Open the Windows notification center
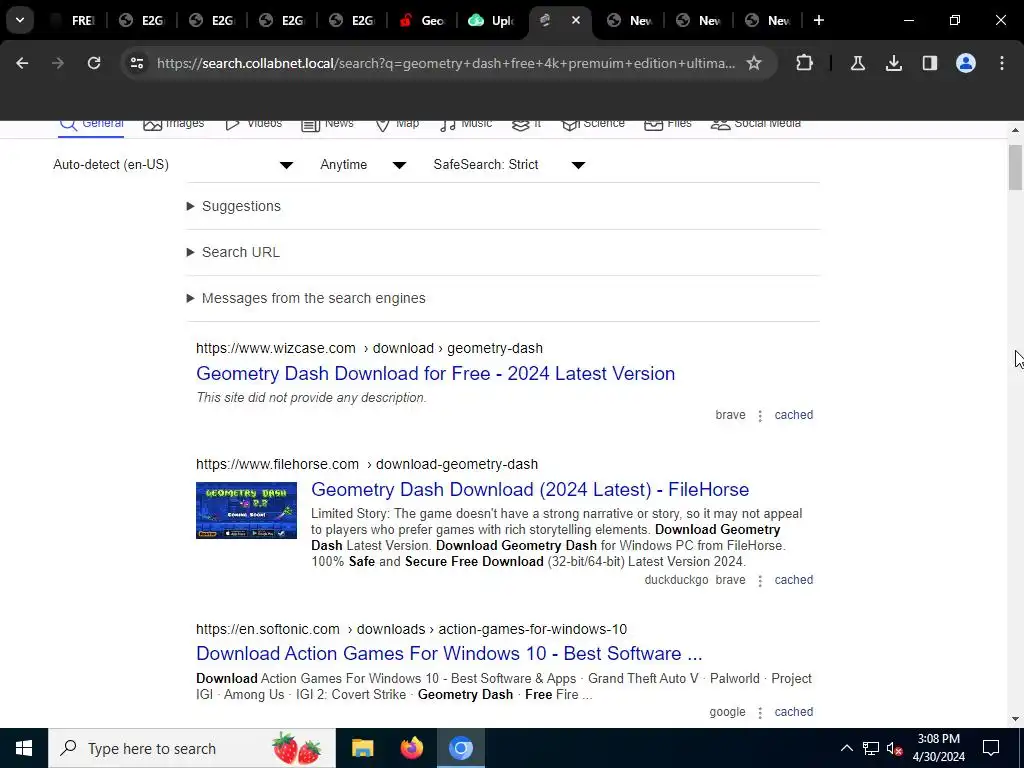 [x=991, y=748]
